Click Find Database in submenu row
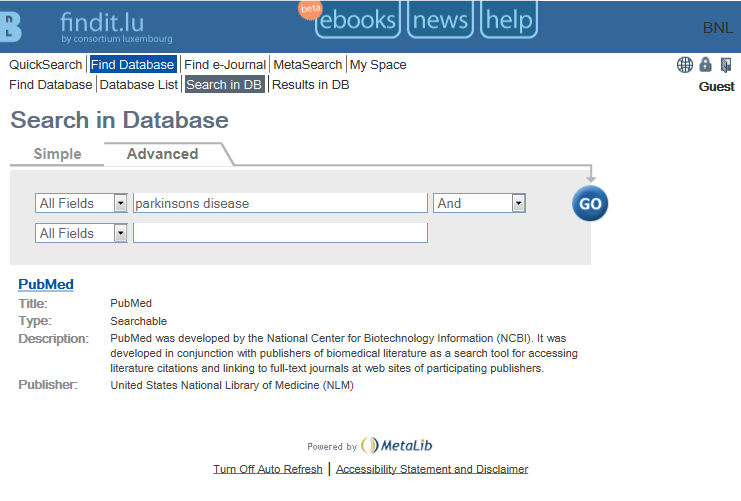Image resolution: width=741 pixels, height=501 pixels. (x=51, y=85)
